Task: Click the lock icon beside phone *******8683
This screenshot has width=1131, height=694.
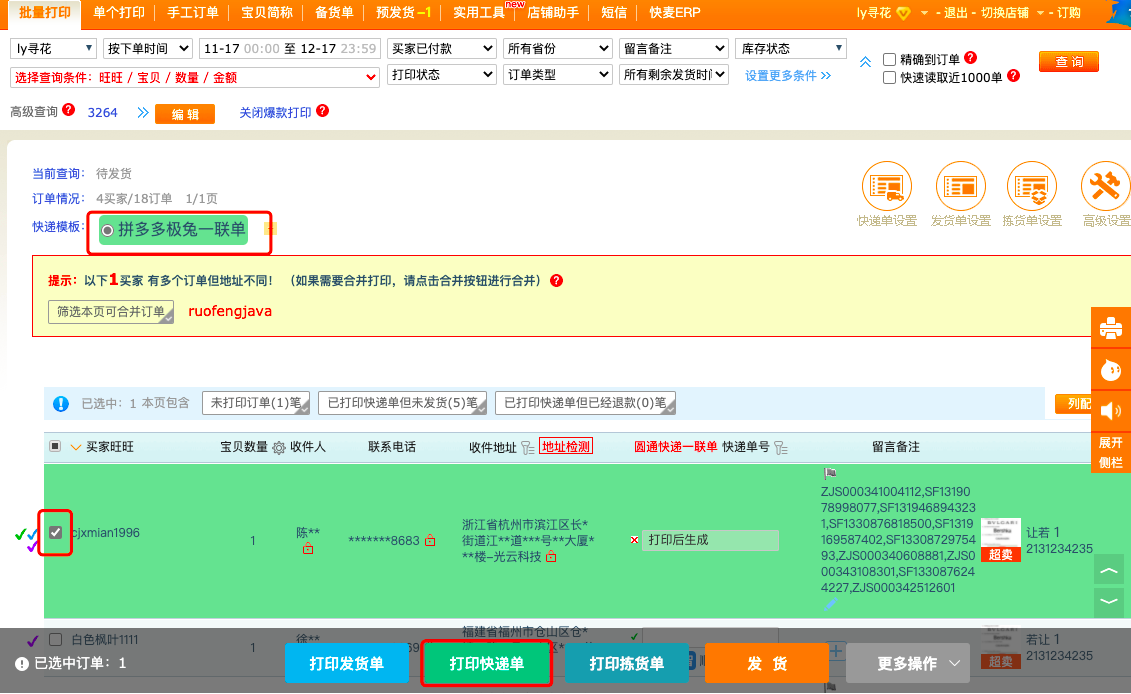Action: click(x=430, y=540)
